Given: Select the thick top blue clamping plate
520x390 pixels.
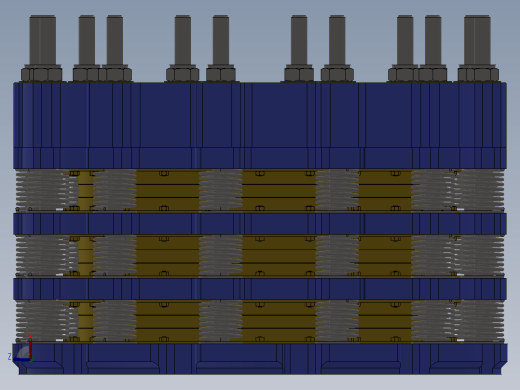Looking at the screenshot, I should (x=260, y=125).
